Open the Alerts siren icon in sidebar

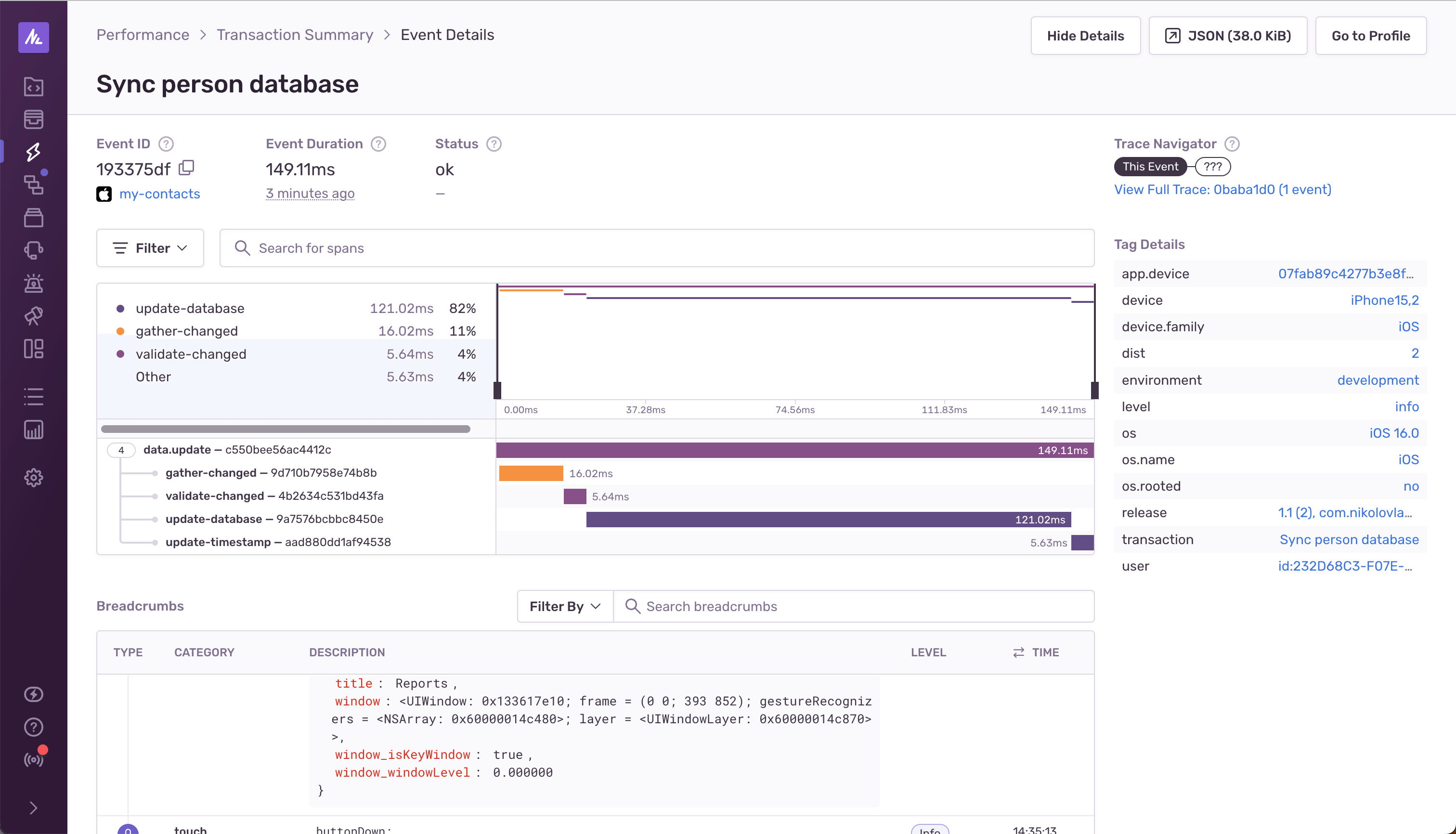pos(33,283)
